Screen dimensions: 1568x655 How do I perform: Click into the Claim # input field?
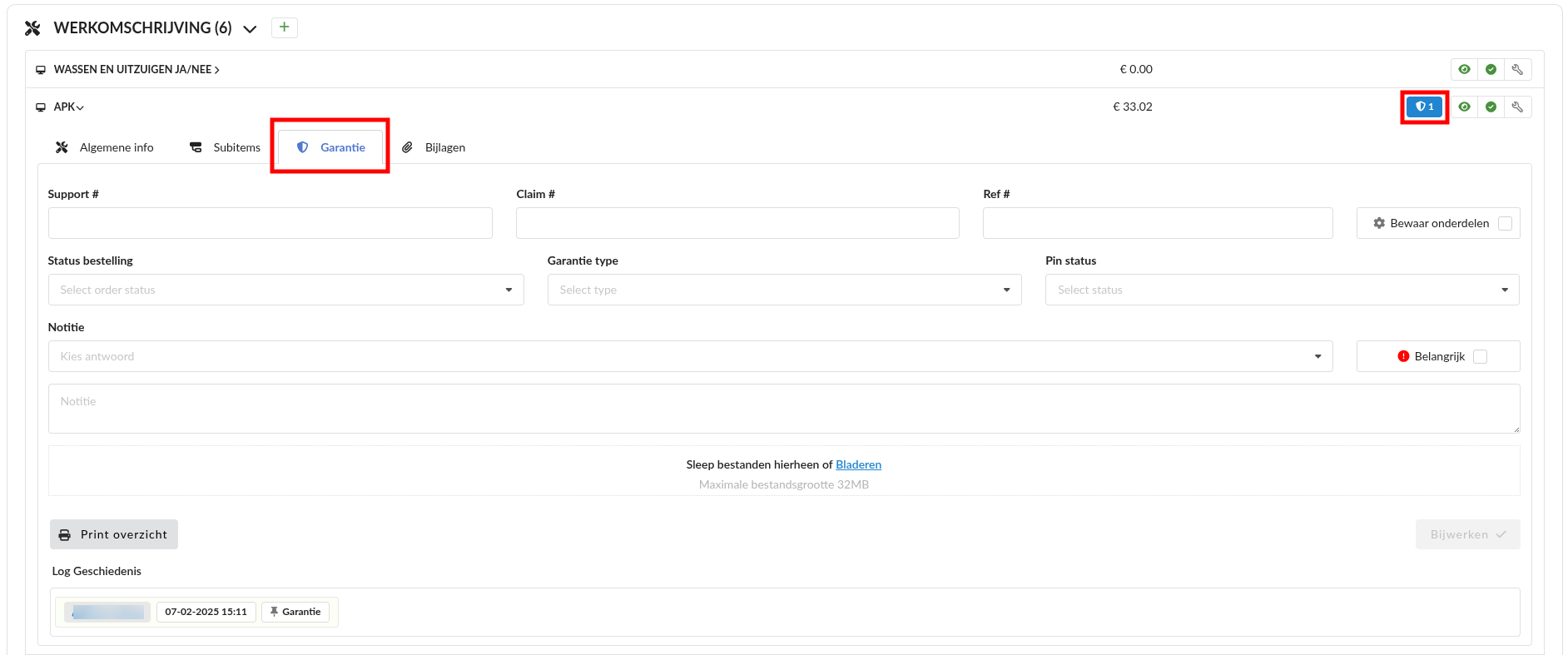coord(737,223)
